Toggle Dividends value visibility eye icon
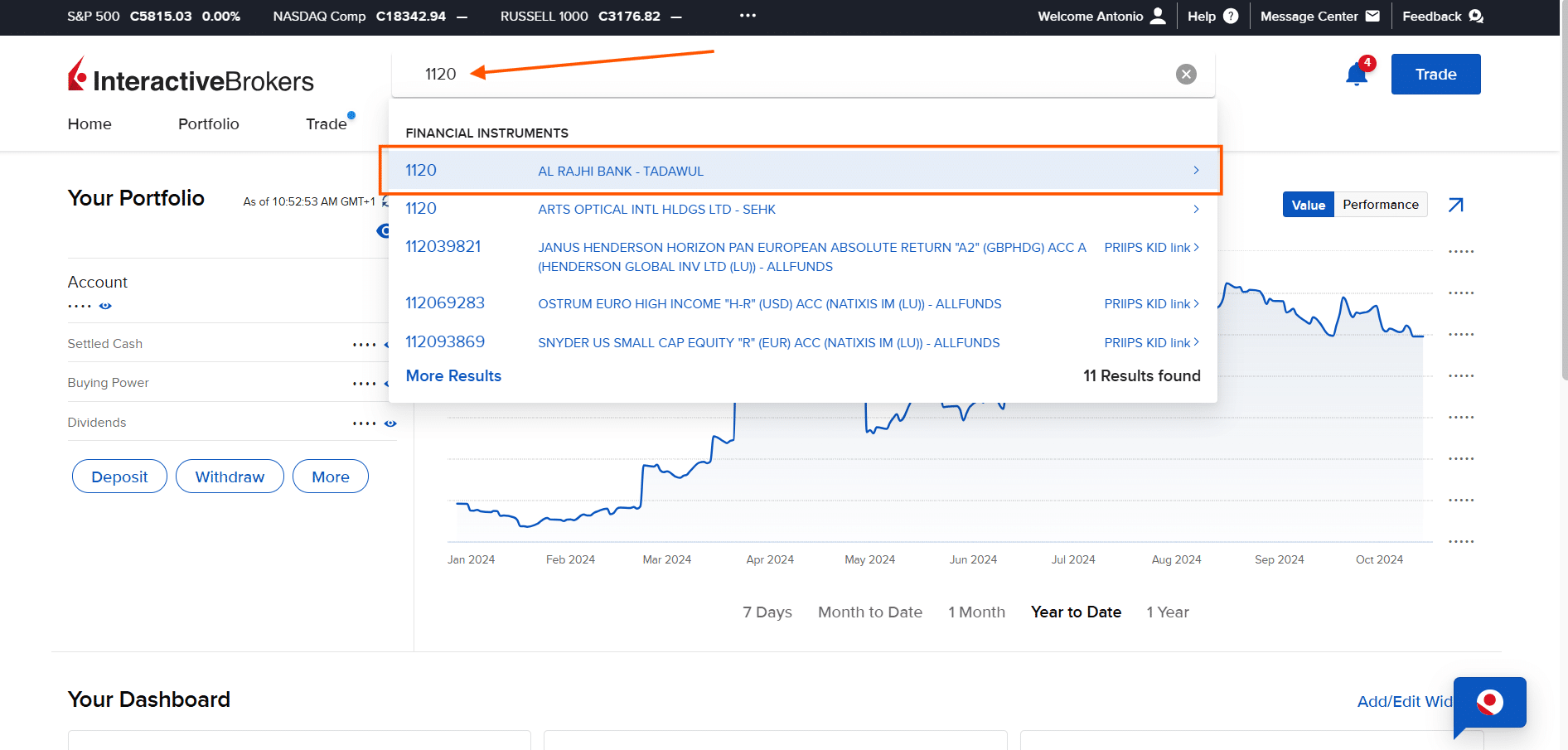The height and width of the screenshot is (750, 1568). 390,423
